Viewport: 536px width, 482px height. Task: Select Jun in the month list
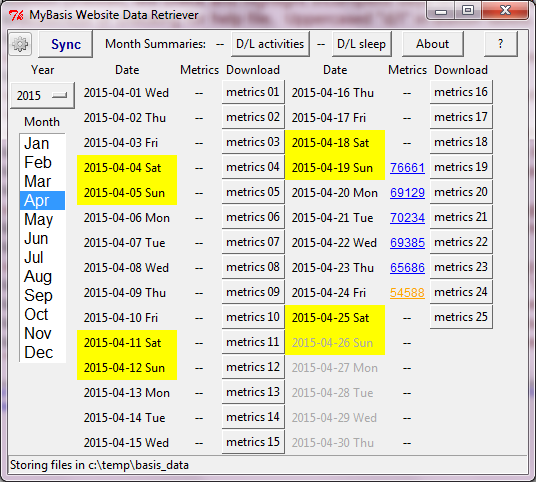[42, 239]
